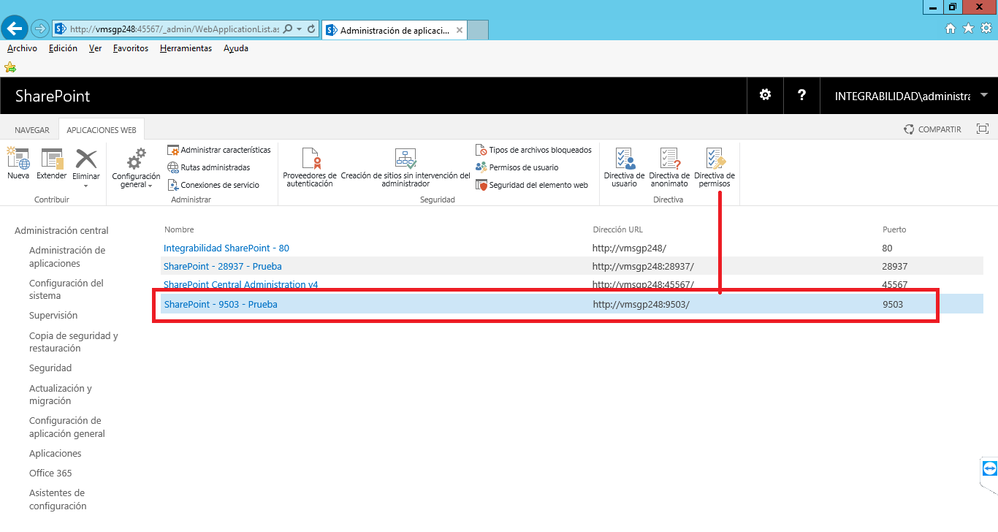Open browser favorites star icon
The width and height of the screenshot is (998, 532).
point(968,29)
